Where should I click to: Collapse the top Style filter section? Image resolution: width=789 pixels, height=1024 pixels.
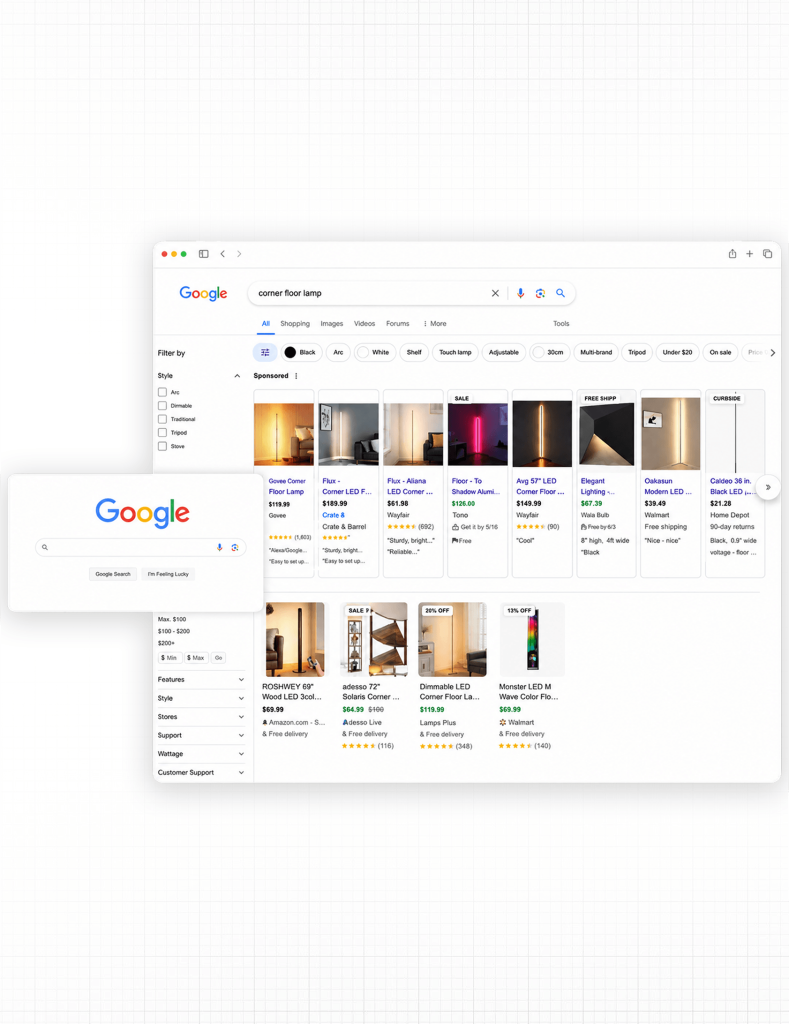[237, 376]
